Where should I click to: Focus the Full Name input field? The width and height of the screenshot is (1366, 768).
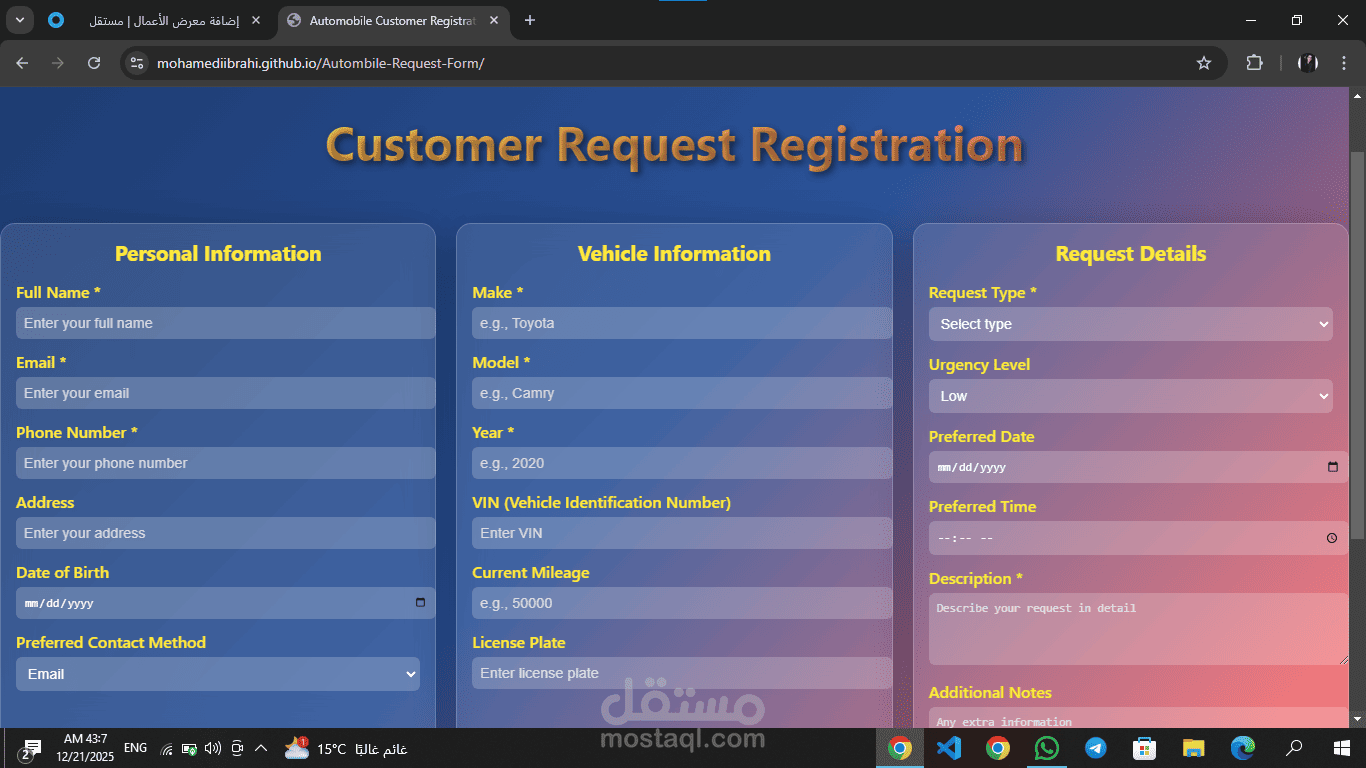click(x=225, y=323)
